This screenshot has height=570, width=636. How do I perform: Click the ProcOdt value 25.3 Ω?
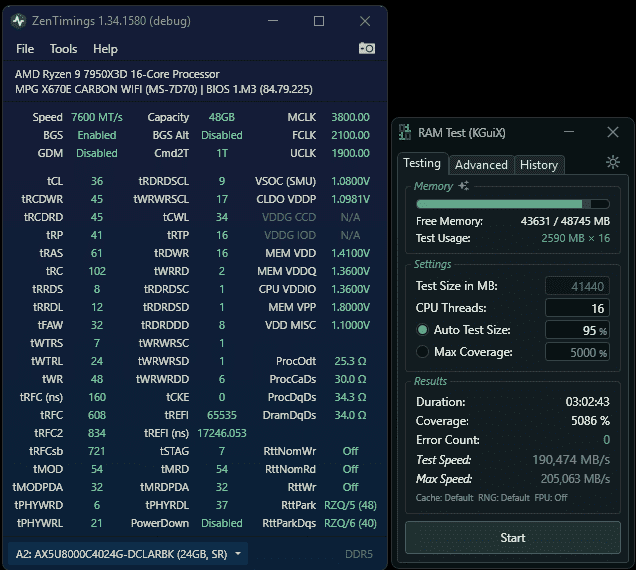click(x=350, y=361)
